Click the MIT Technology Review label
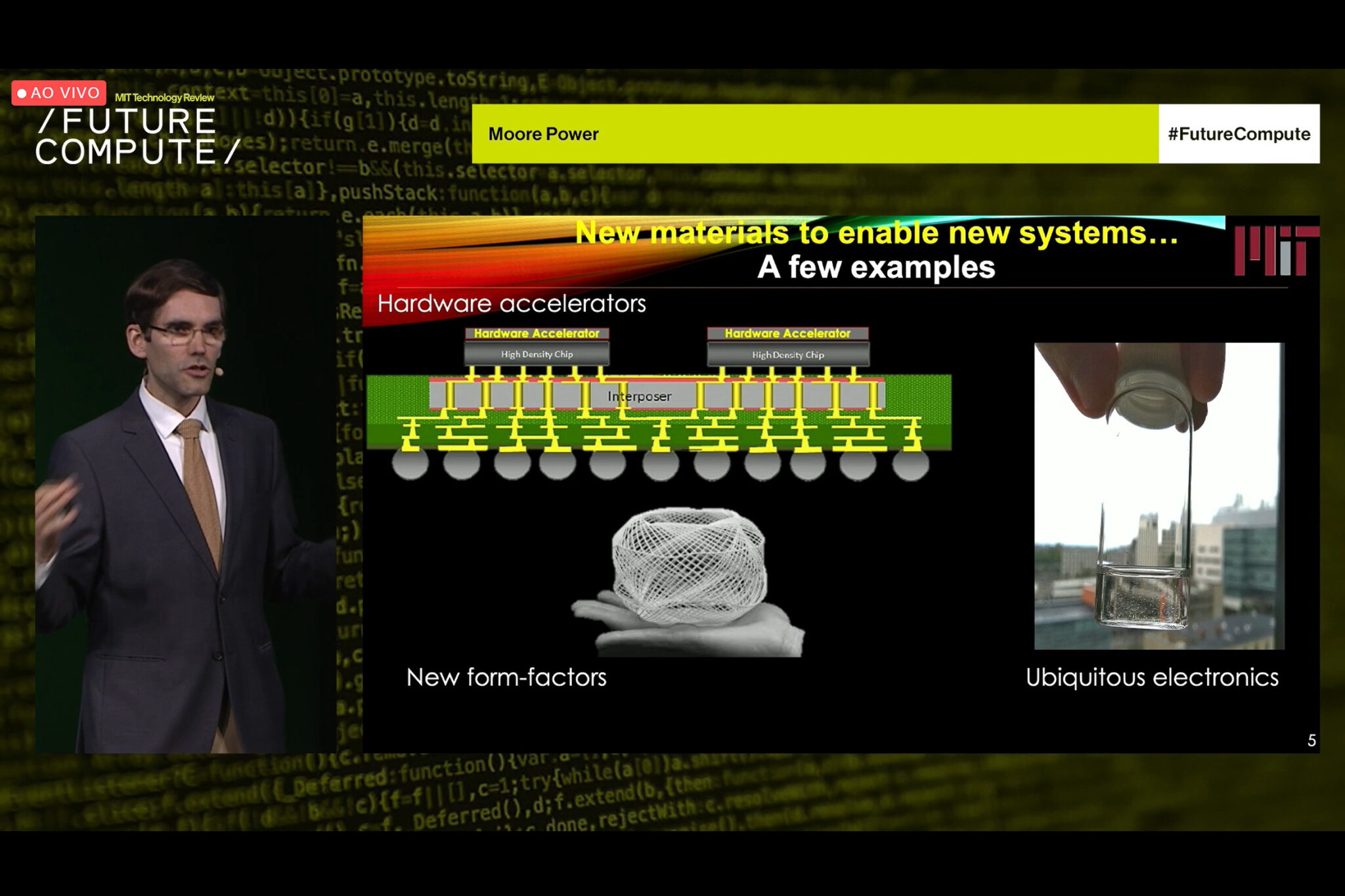 click(164, 98)
